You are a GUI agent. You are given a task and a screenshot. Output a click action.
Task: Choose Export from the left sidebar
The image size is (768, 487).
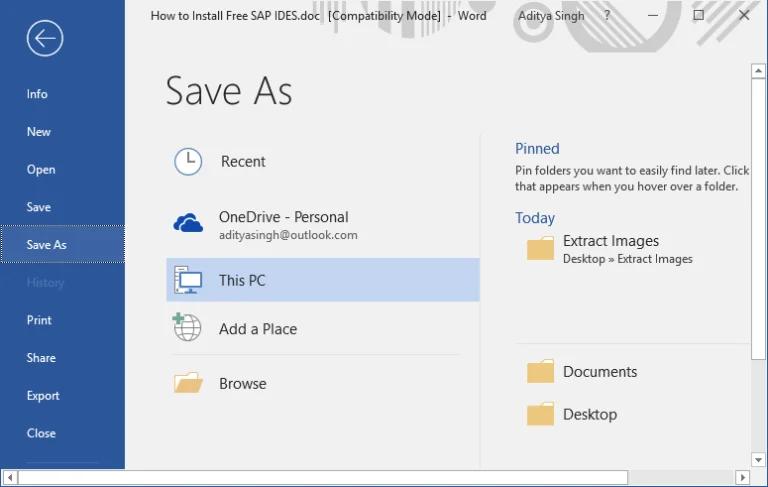[43, 396]
